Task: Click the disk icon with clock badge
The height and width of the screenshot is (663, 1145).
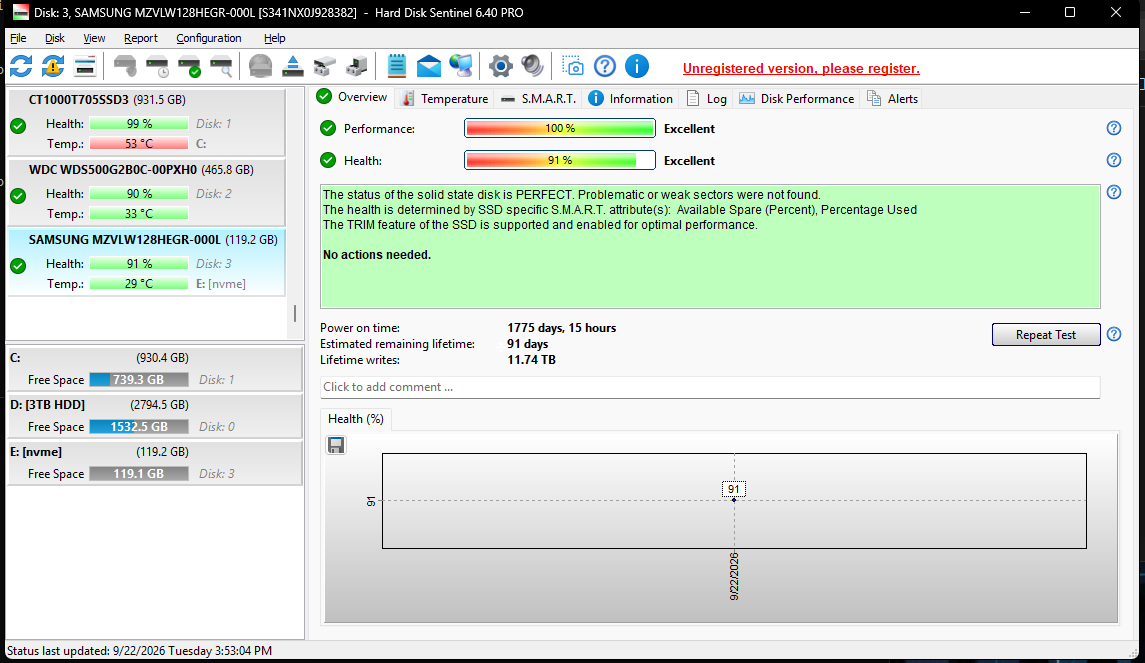Action: (158, 66)
